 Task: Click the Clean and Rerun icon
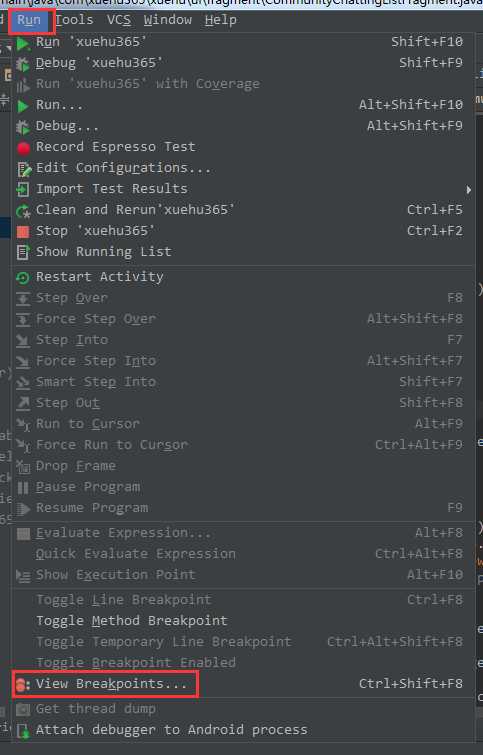coord(23,211)
